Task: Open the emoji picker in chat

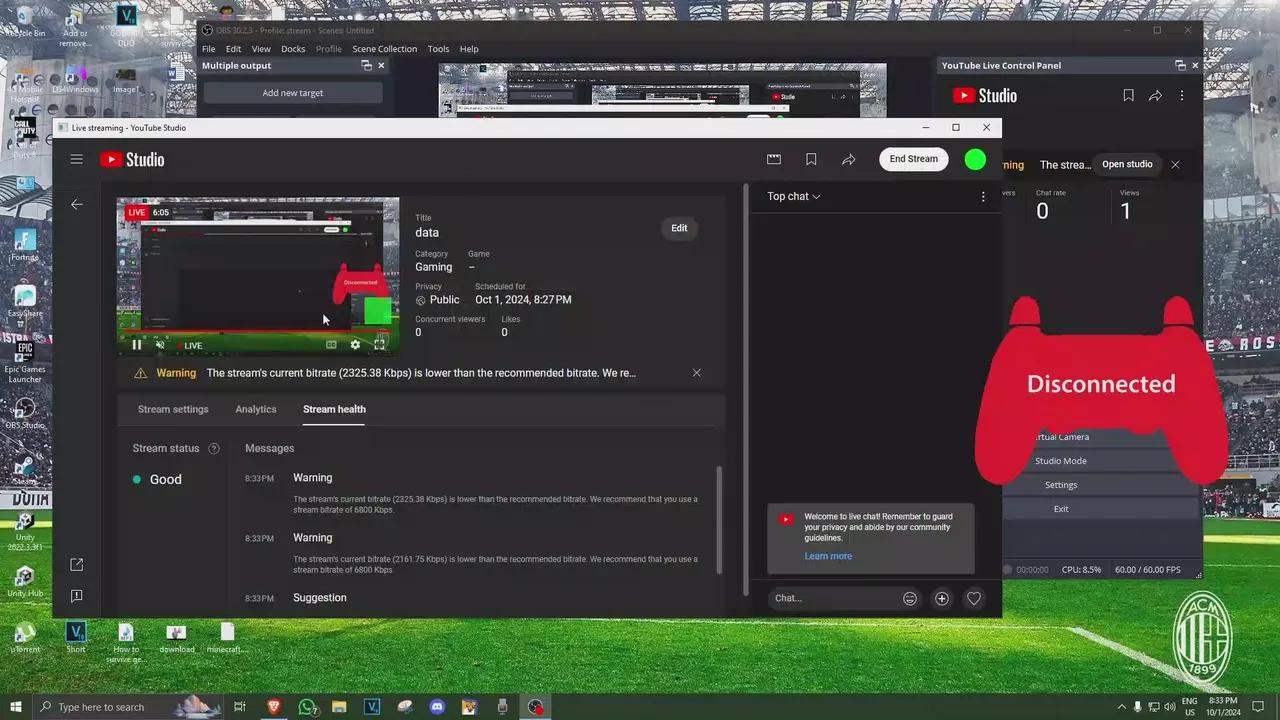Action: coord(910,598)
